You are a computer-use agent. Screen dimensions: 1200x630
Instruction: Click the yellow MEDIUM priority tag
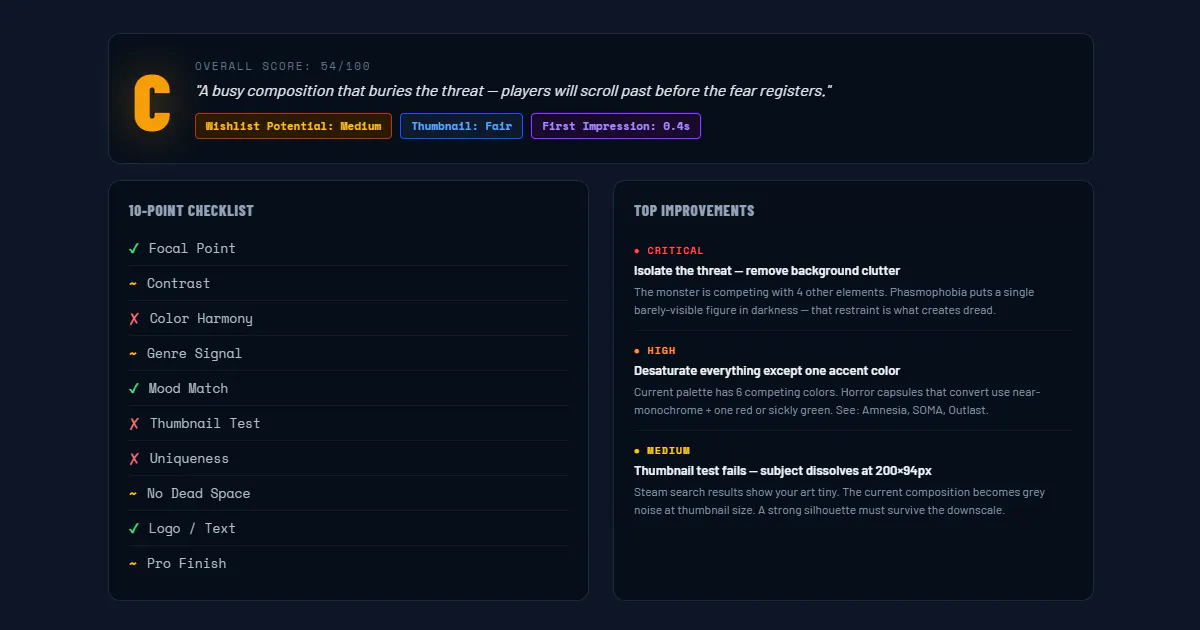pos(662,451)
